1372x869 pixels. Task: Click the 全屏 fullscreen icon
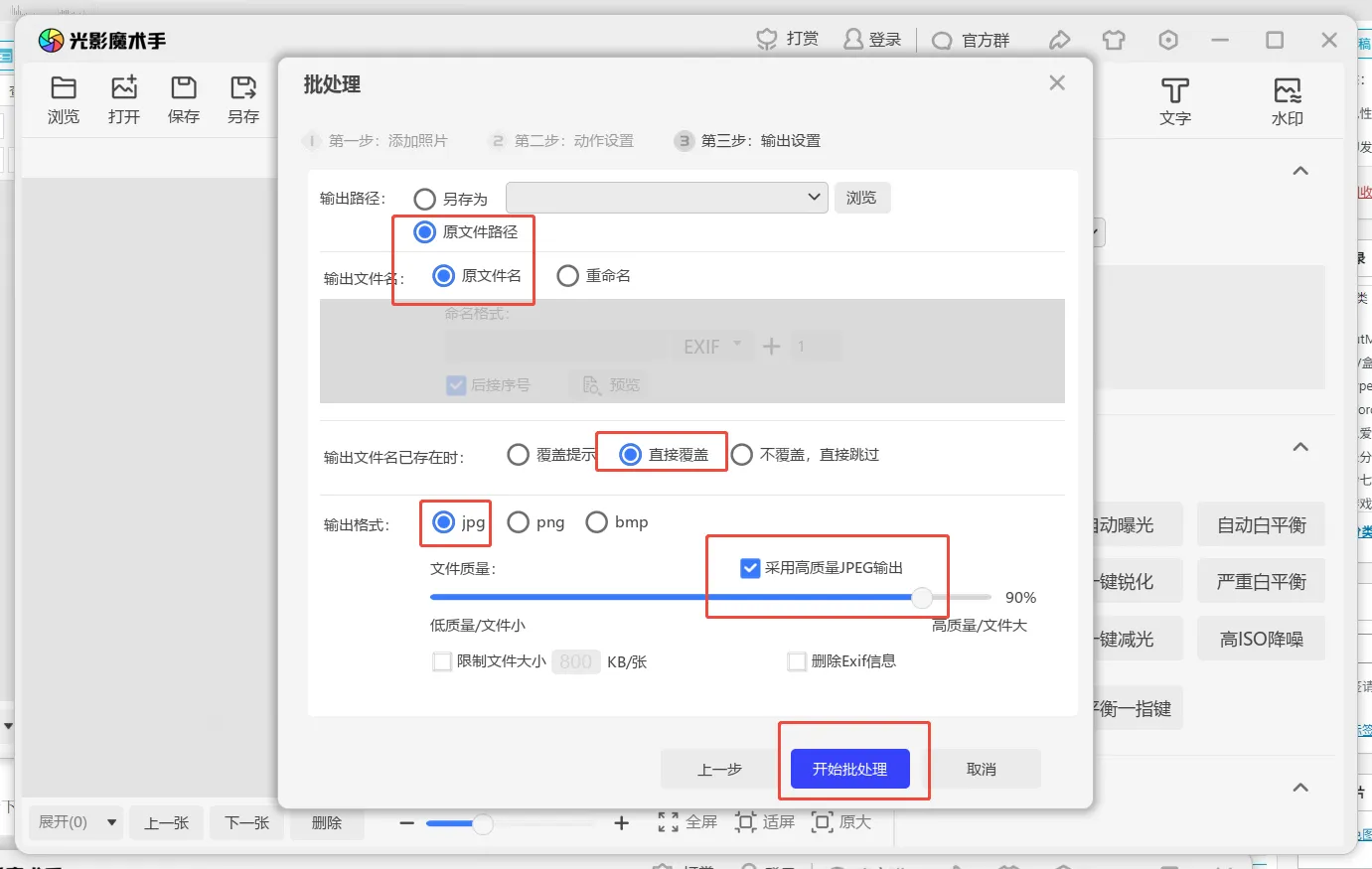pyautogui.click(x=669, y=822)
